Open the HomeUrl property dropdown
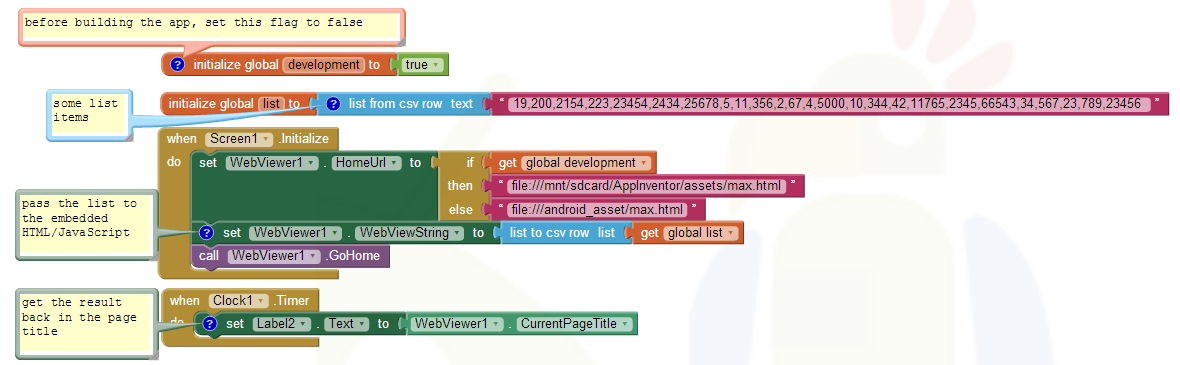 [x=366, y=162]
